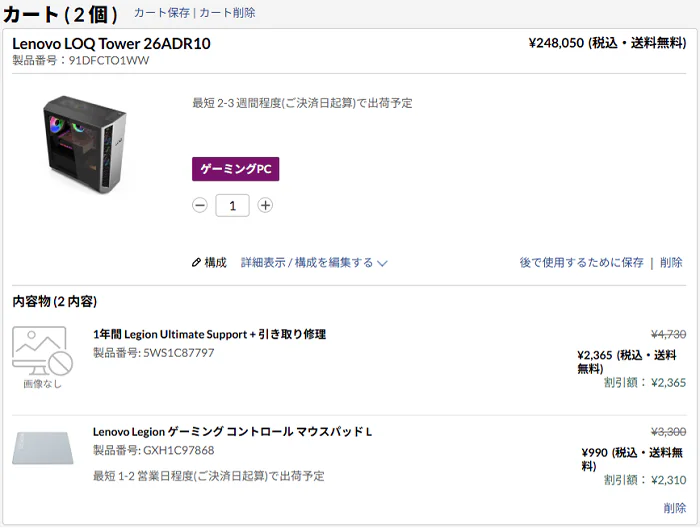Click 1年間 Legion Ultimate Support title
Viewport: 700px width, 528px height.
[209, 334]
